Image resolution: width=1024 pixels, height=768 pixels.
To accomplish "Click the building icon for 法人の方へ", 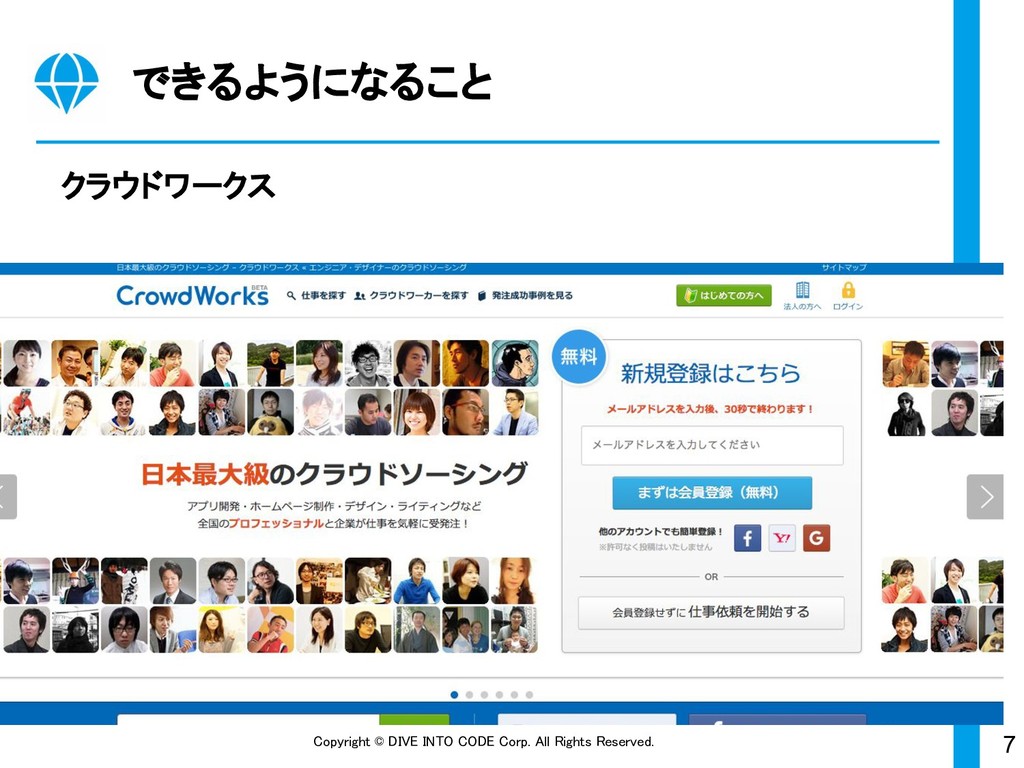I will 803,290.
